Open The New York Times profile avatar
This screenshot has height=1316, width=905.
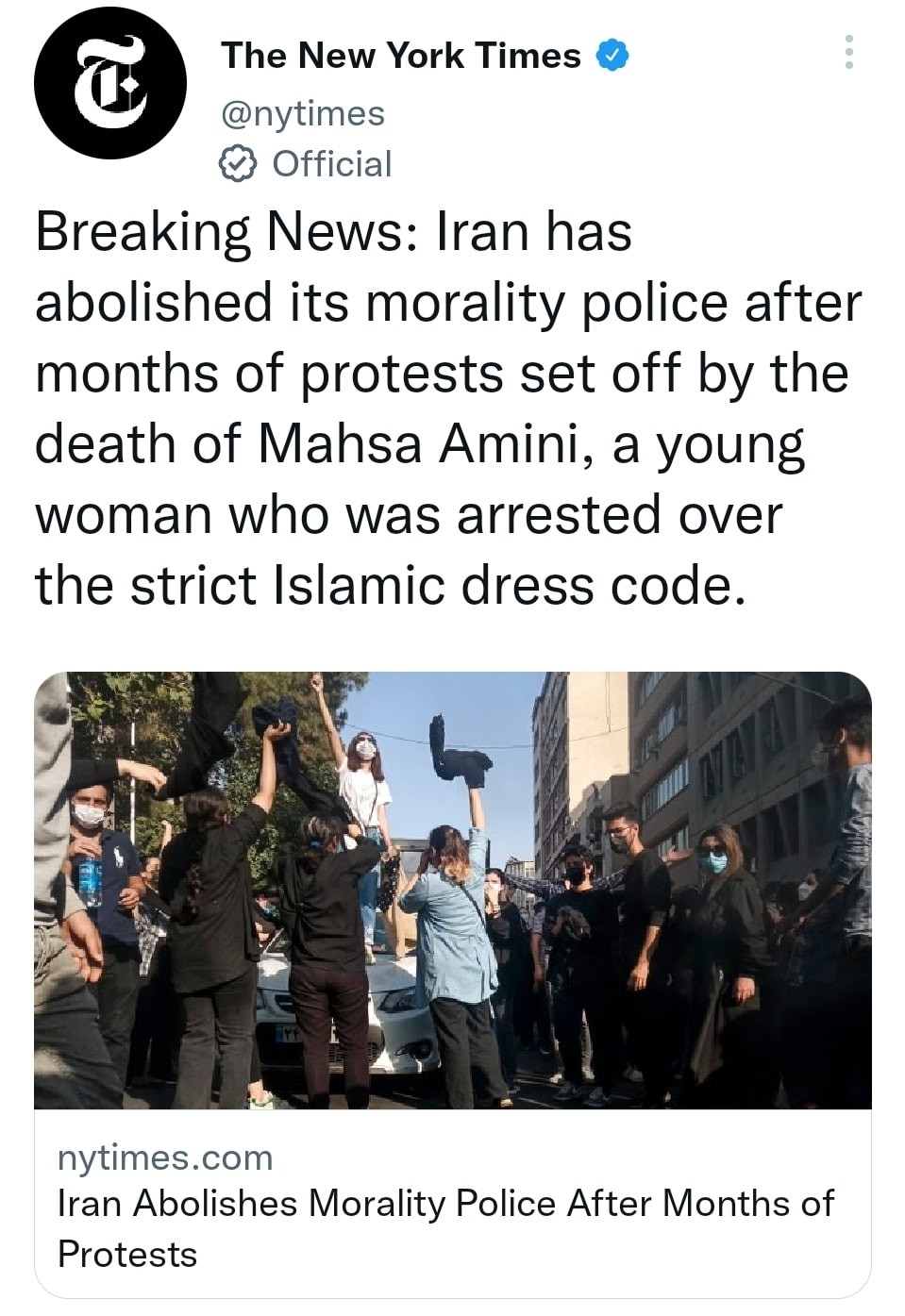[110, 82]
